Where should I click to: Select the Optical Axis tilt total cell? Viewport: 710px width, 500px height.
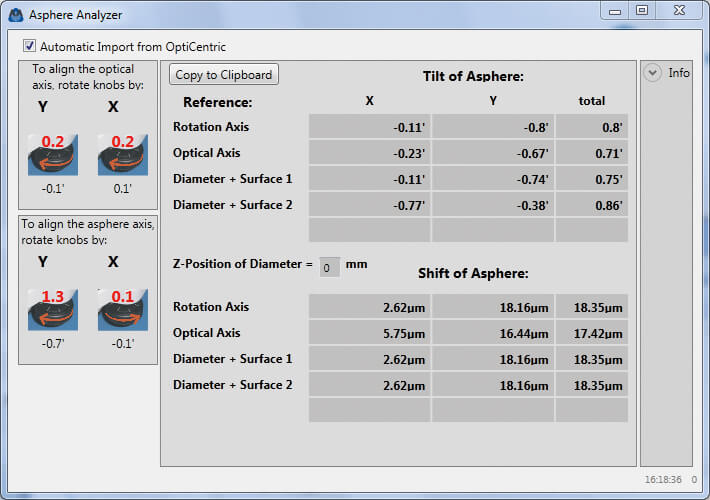pyautogui.click(x=591, y=153)
